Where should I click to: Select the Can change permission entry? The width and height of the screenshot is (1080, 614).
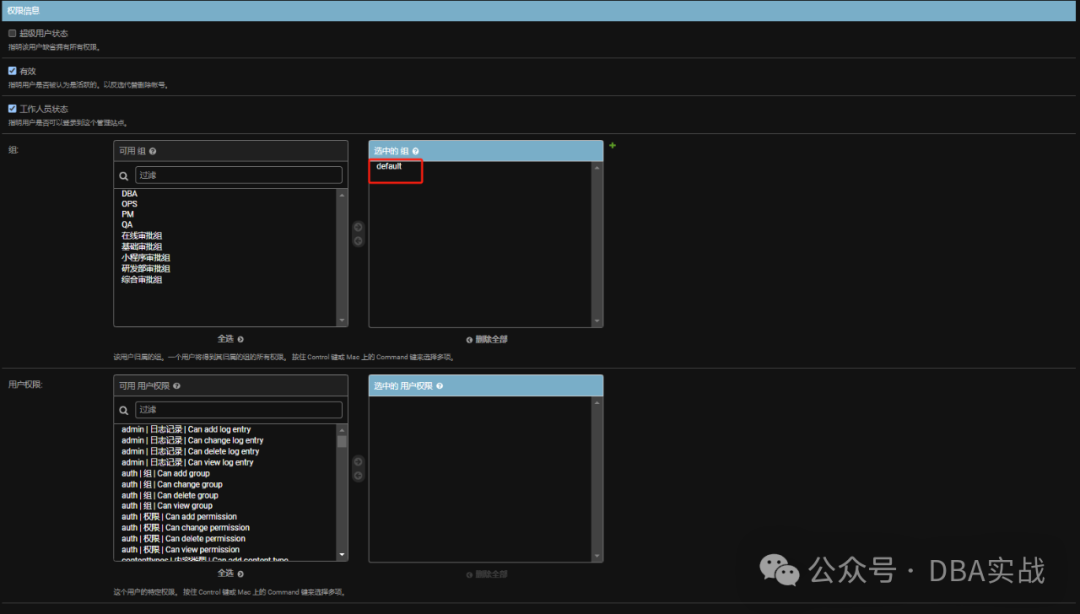pyautogui.click(x=185, y=528)
